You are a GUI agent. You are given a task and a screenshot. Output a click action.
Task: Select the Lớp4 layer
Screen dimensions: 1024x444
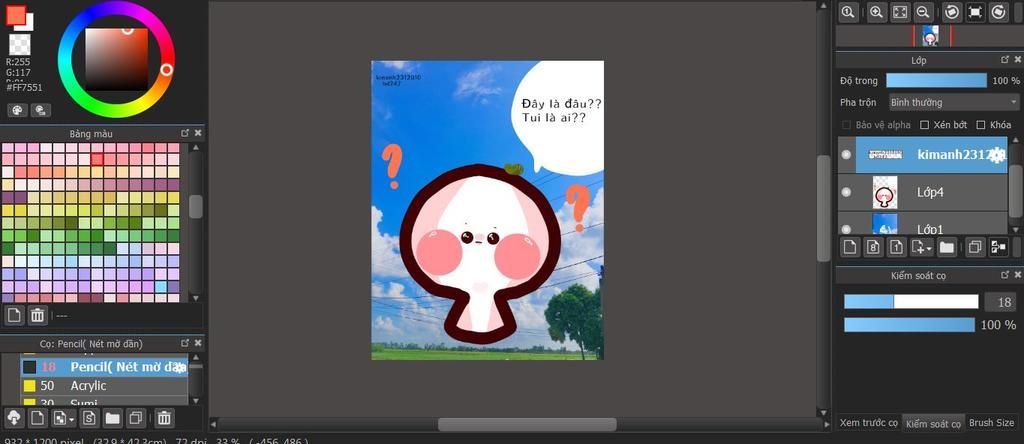[931, 192]
